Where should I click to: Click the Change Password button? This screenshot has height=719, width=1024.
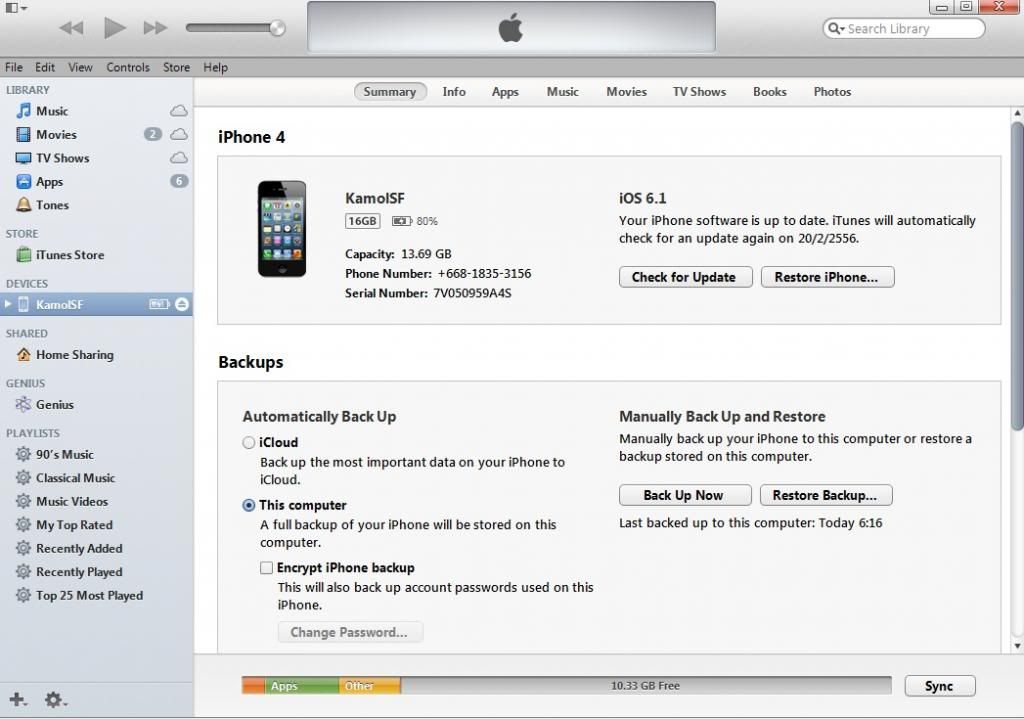coord(350,632)
